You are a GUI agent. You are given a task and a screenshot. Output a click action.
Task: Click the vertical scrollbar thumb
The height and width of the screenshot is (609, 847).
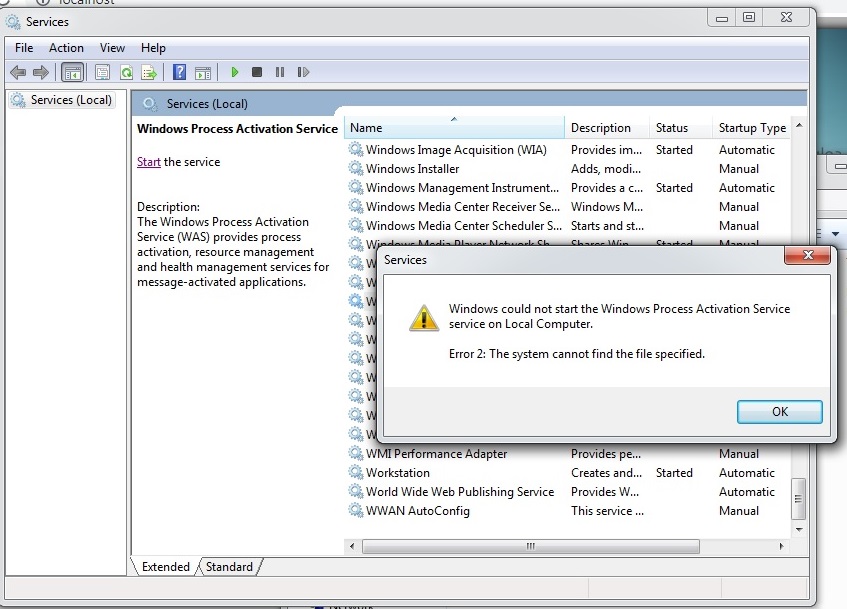point(798,499)
